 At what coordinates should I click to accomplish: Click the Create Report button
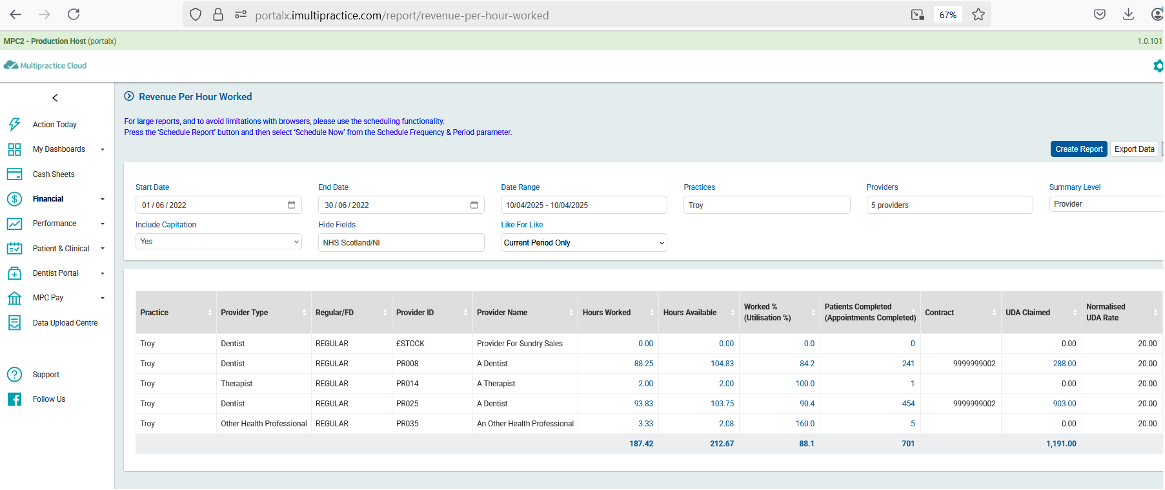coord(1079,149)
